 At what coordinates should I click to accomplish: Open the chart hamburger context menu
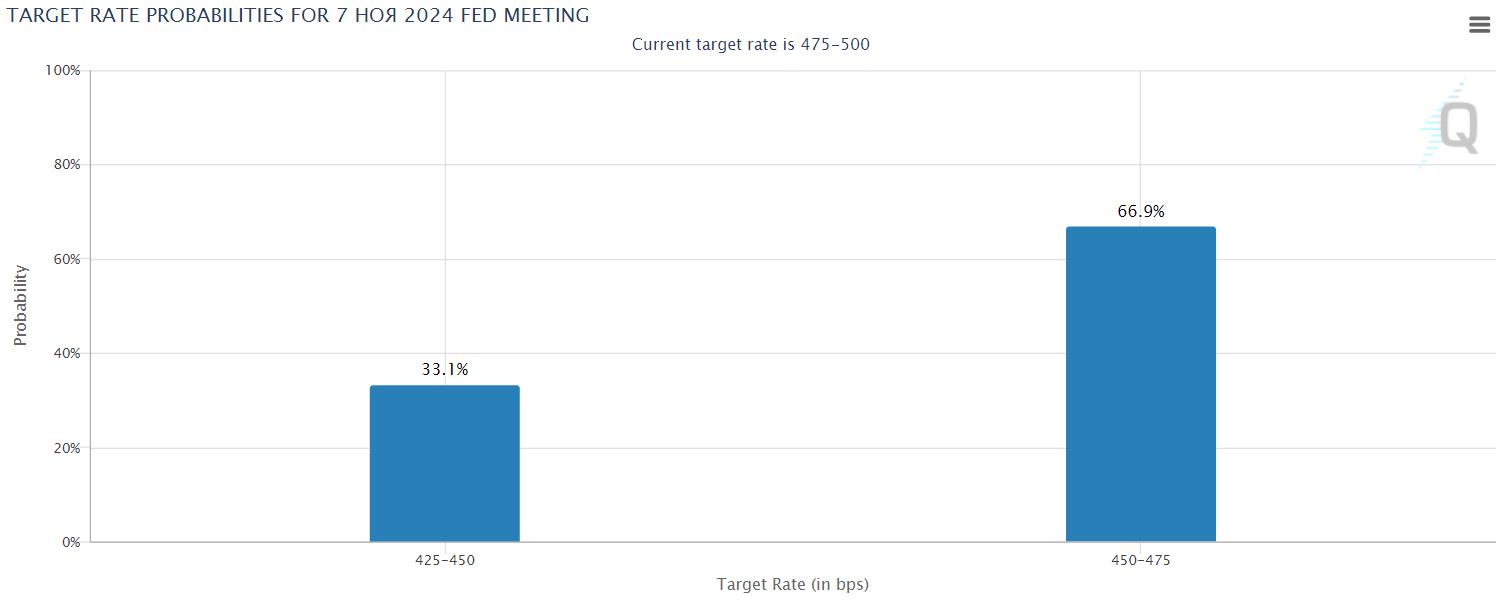coord(1479,25)
